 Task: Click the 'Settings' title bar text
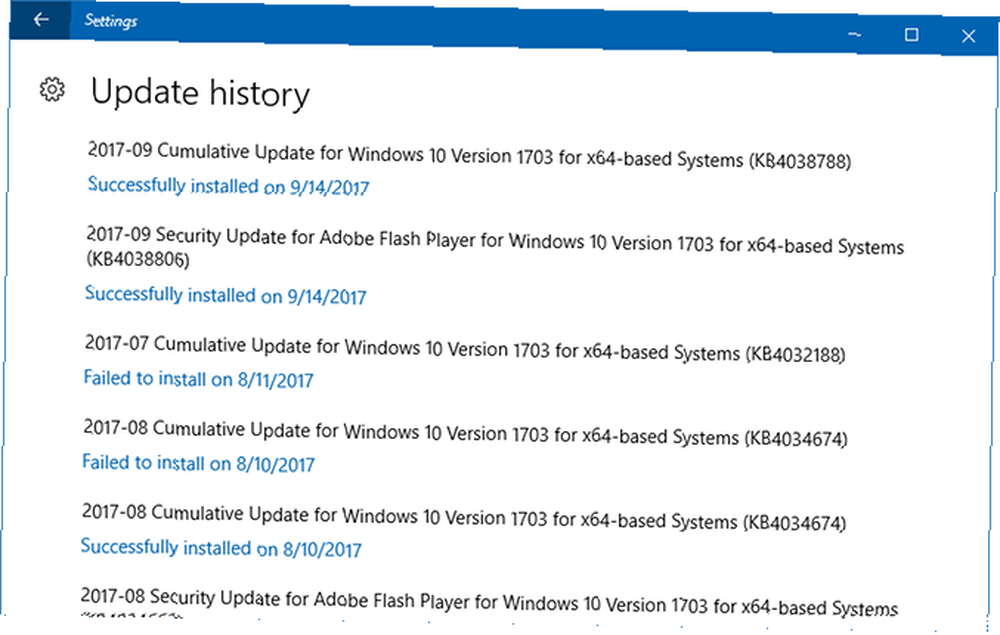(111, 21)
